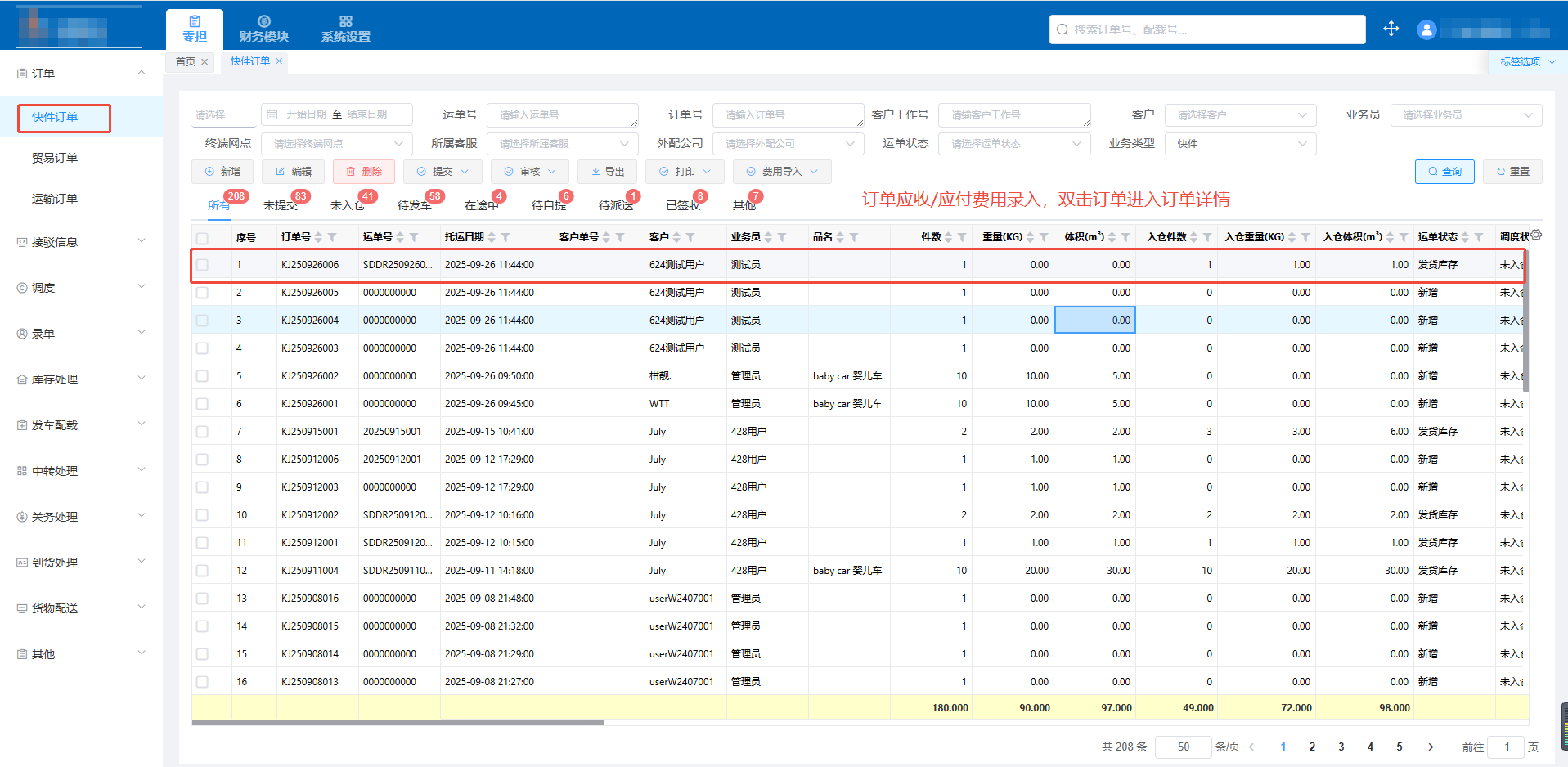
Task: Open the table column settings gear
Action: (1536, 235)
